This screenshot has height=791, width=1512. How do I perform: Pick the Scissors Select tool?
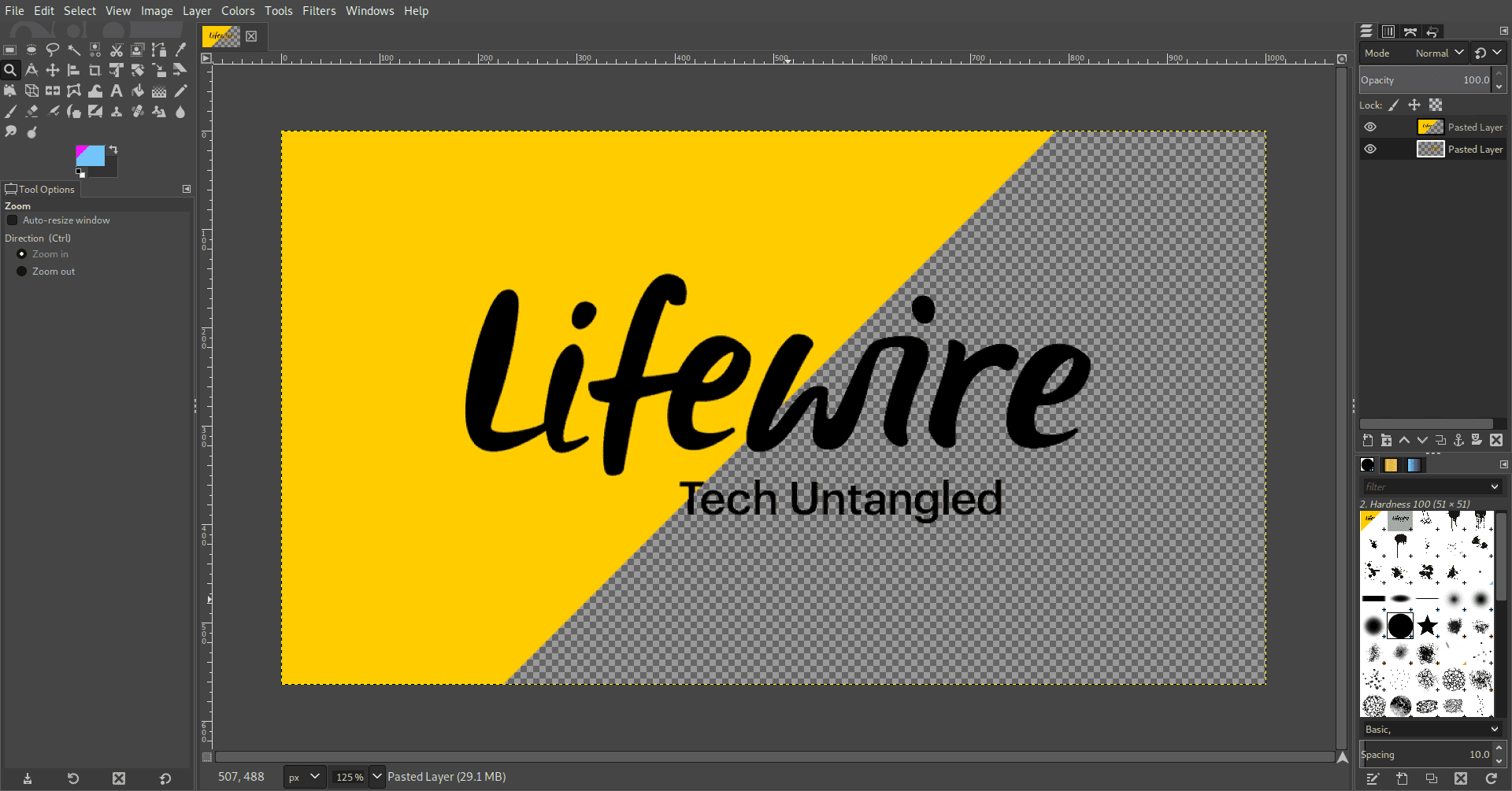click(x=117, y=50)
